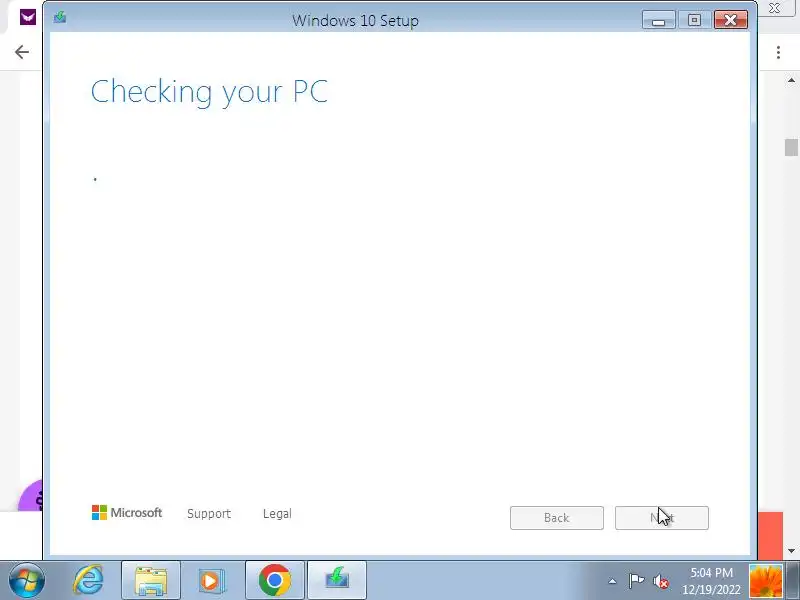Open Chrome's three-dot menu

pos(778,52)
